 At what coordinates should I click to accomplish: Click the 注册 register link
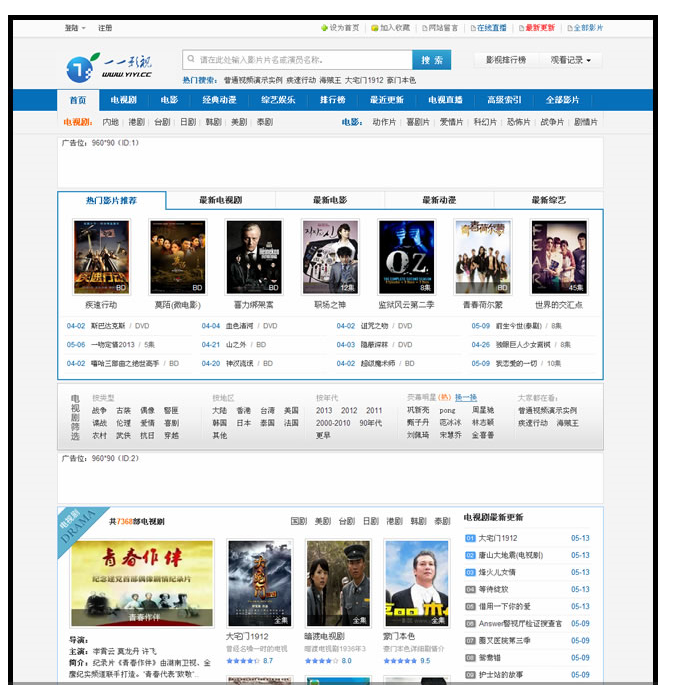pyautogui.click(x=105, y=28)
